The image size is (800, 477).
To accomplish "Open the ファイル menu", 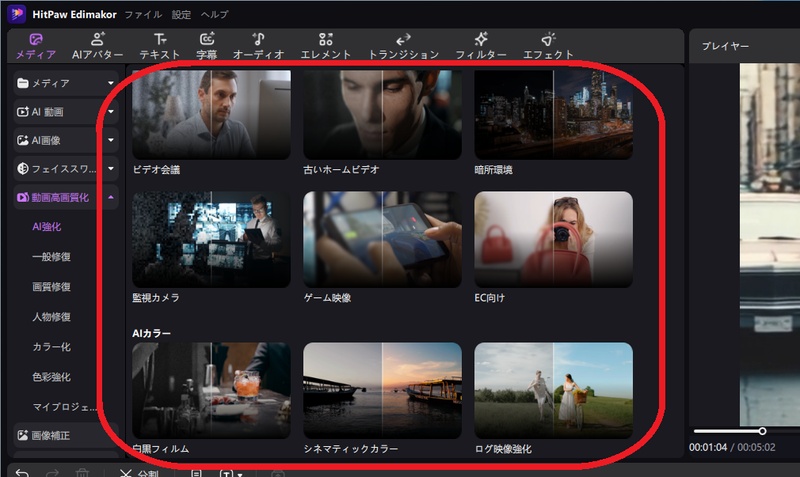I will click(143, 14).
